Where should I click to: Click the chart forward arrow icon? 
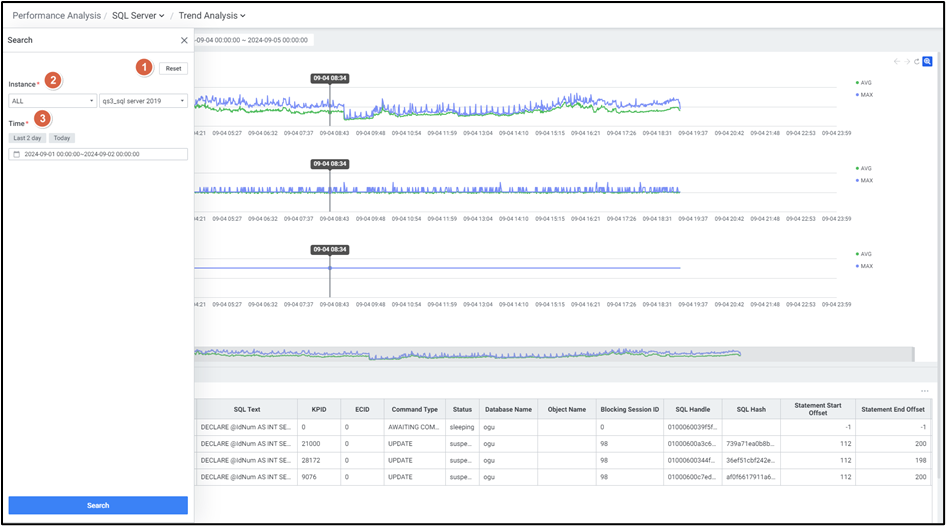[x=907, y=61]
